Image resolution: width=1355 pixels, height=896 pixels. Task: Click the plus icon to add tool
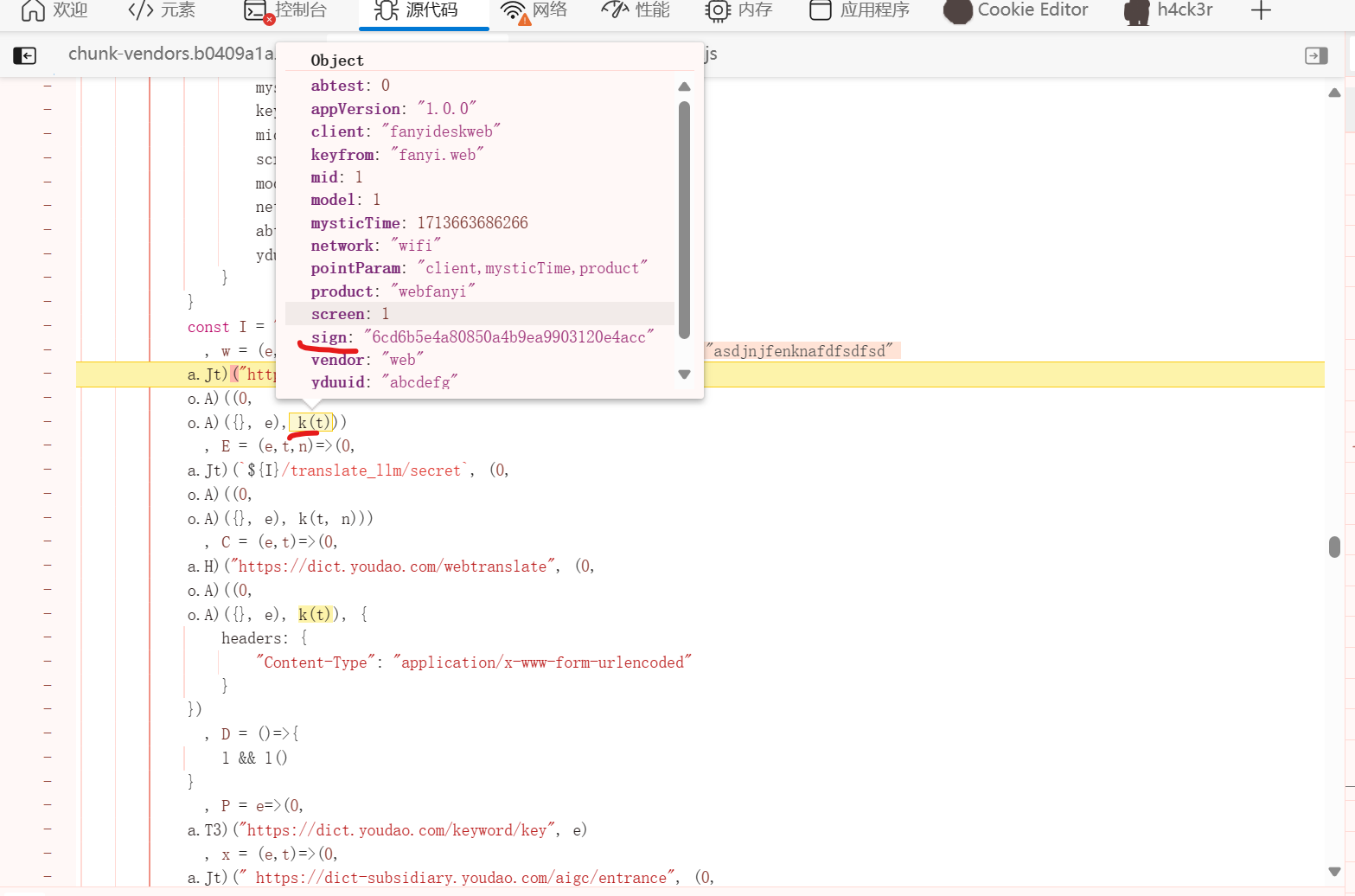(1261, 10)
